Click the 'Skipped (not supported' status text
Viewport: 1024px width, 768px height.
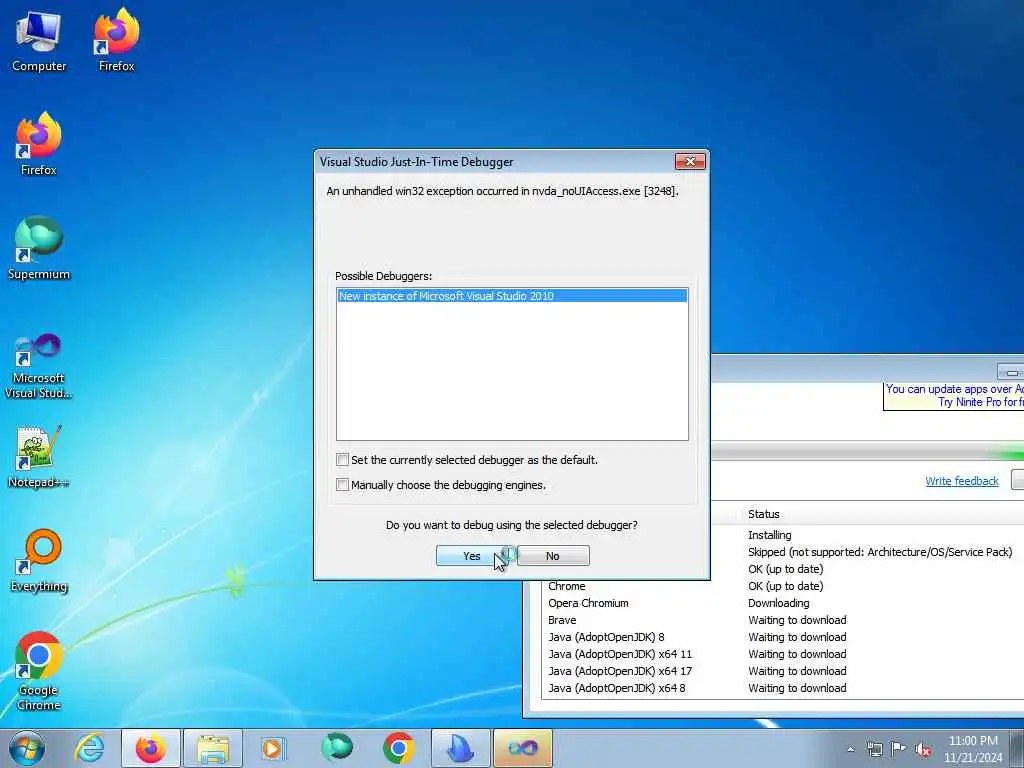(x=880, y=552)
